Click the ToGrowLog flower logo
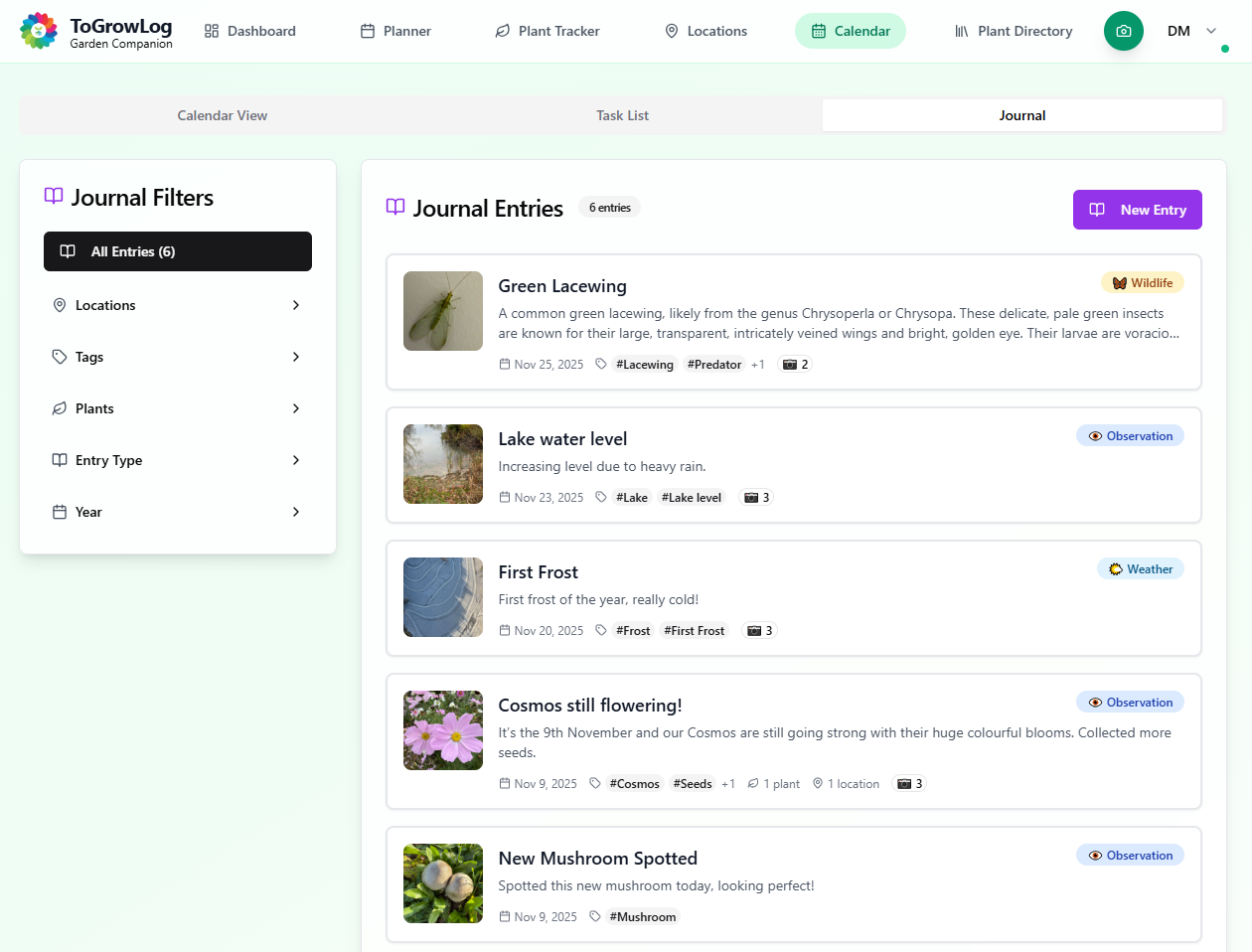Viewport: 1252px width, 952px height. [x=39, y=31]
